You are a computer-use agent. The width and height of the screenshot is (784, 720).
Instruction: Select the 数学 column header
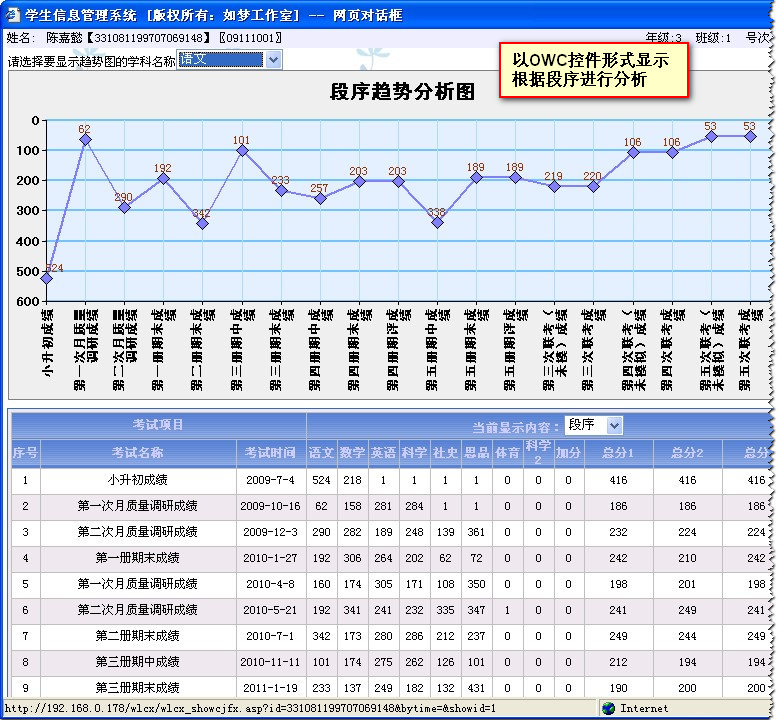click(352, 453)
